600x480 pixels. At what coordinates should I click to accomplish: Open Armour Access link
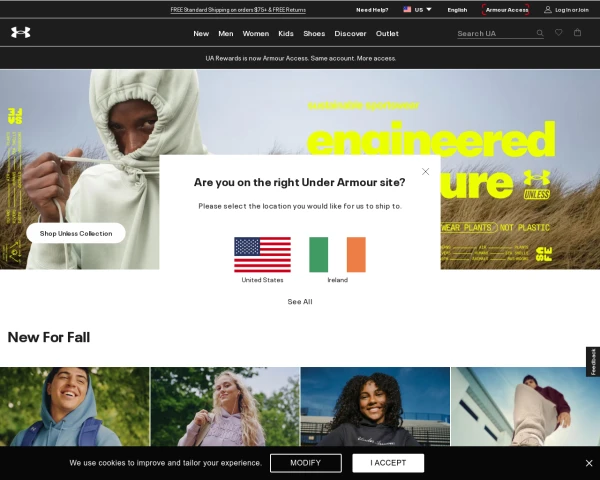tap(506, 10)
